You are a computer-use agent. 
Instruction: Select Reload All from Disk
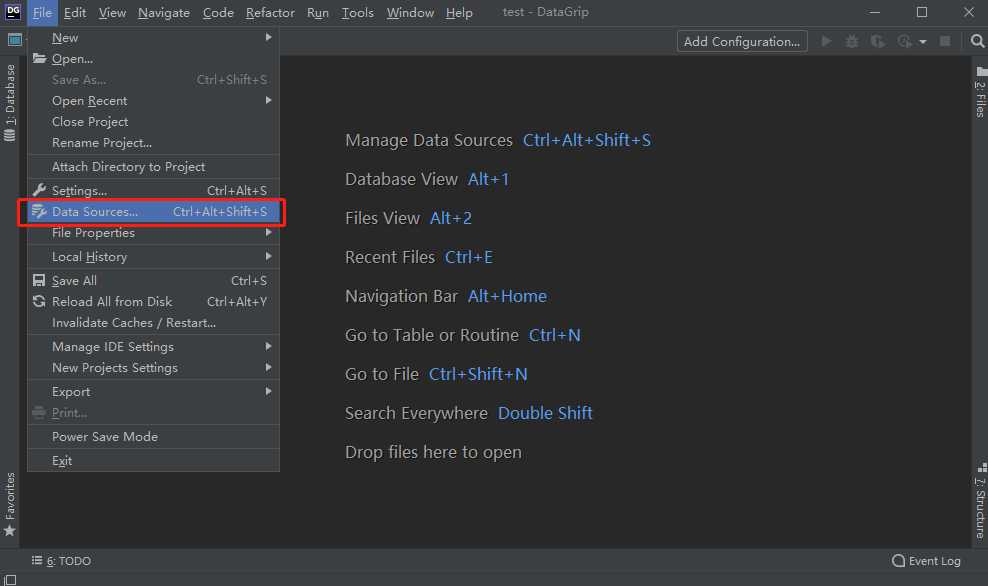[153, 302]
